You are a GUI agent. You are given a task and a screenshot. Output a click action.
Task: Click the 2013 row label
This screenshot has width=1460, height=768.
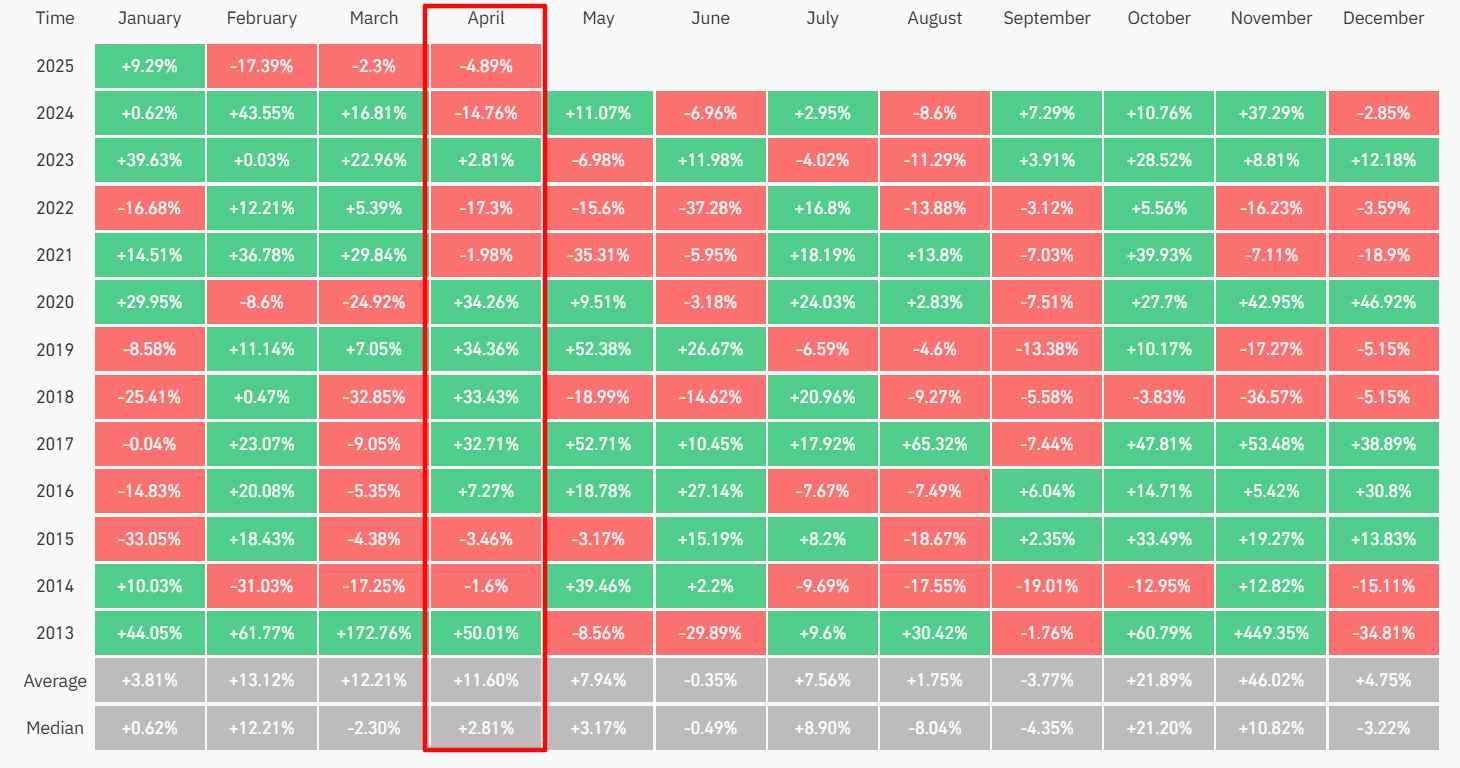54,633
